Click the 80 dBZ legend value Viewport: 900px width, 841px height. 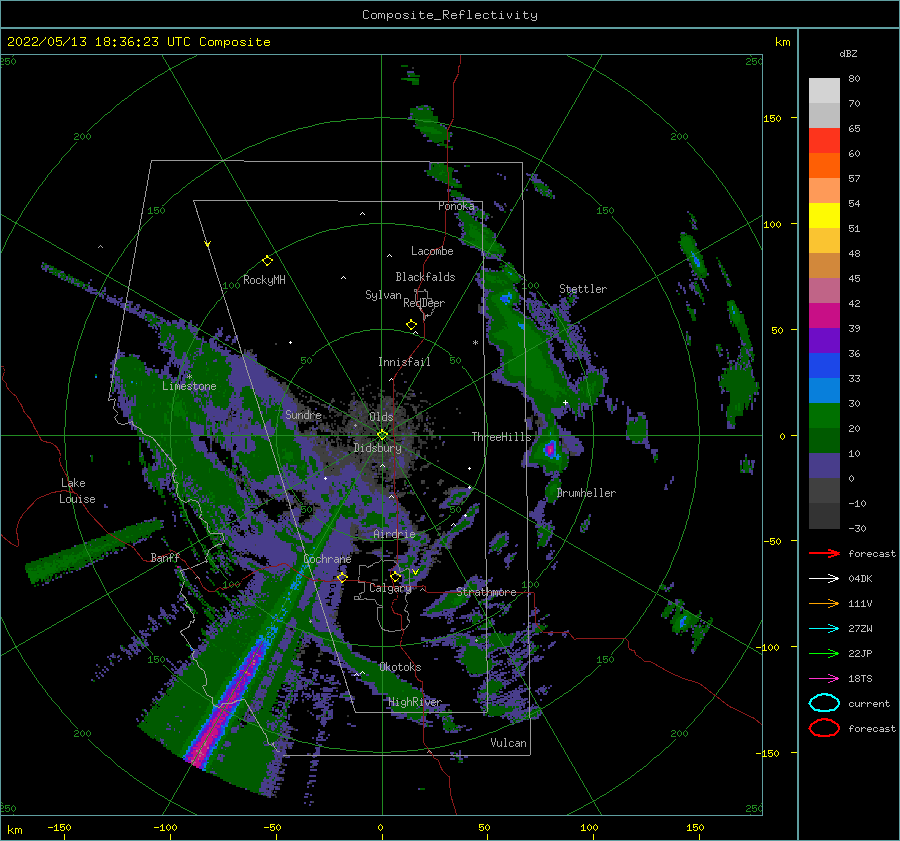[x=854, y=79]
